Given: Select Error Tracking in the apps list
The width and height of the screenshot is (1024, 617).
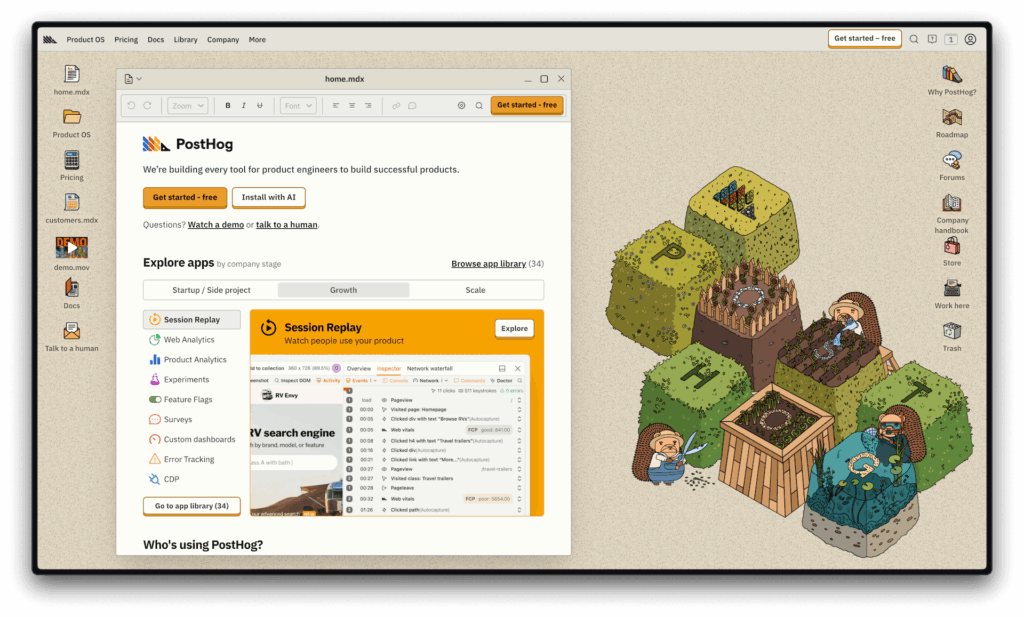Looking at the screenshot, I should pos(192,459).
